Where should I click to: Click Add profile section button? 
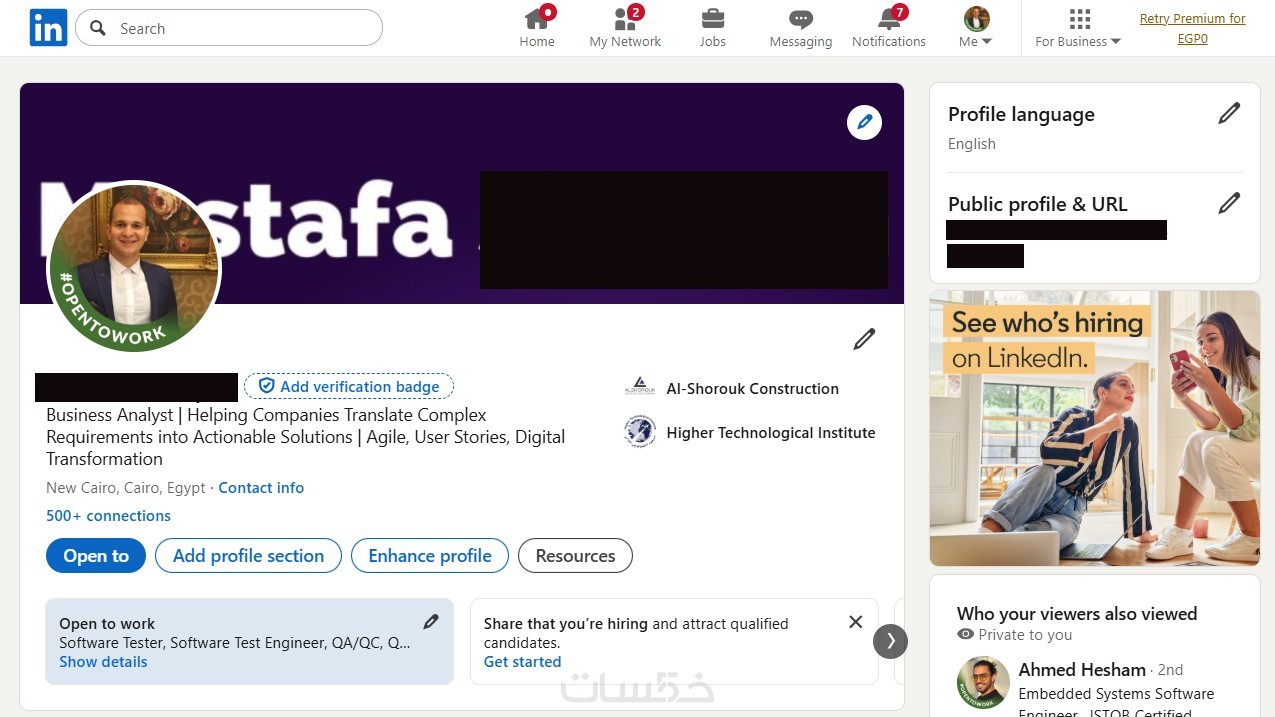pos(248,556)
